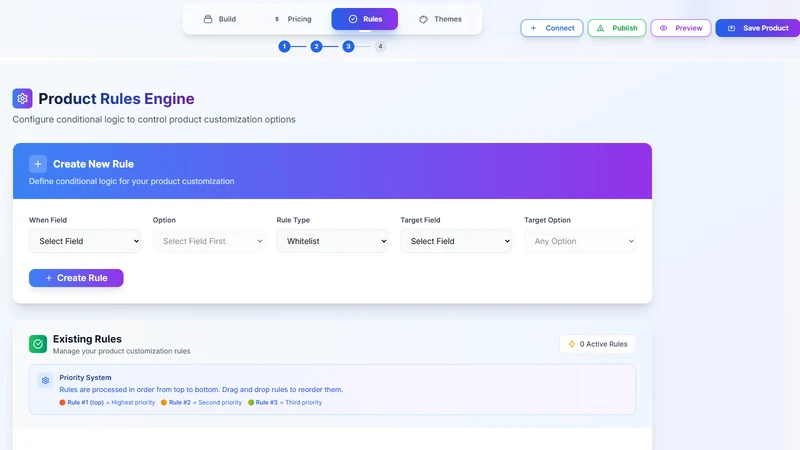Click the red dot for Rule #1 priority

pyautogui.click(x=62, y=403)
